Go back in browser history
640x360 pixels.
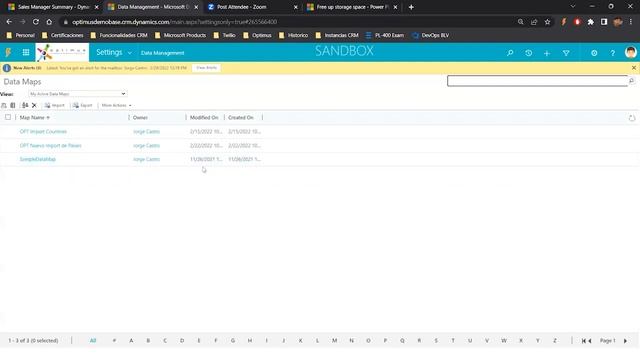point(9,22)
